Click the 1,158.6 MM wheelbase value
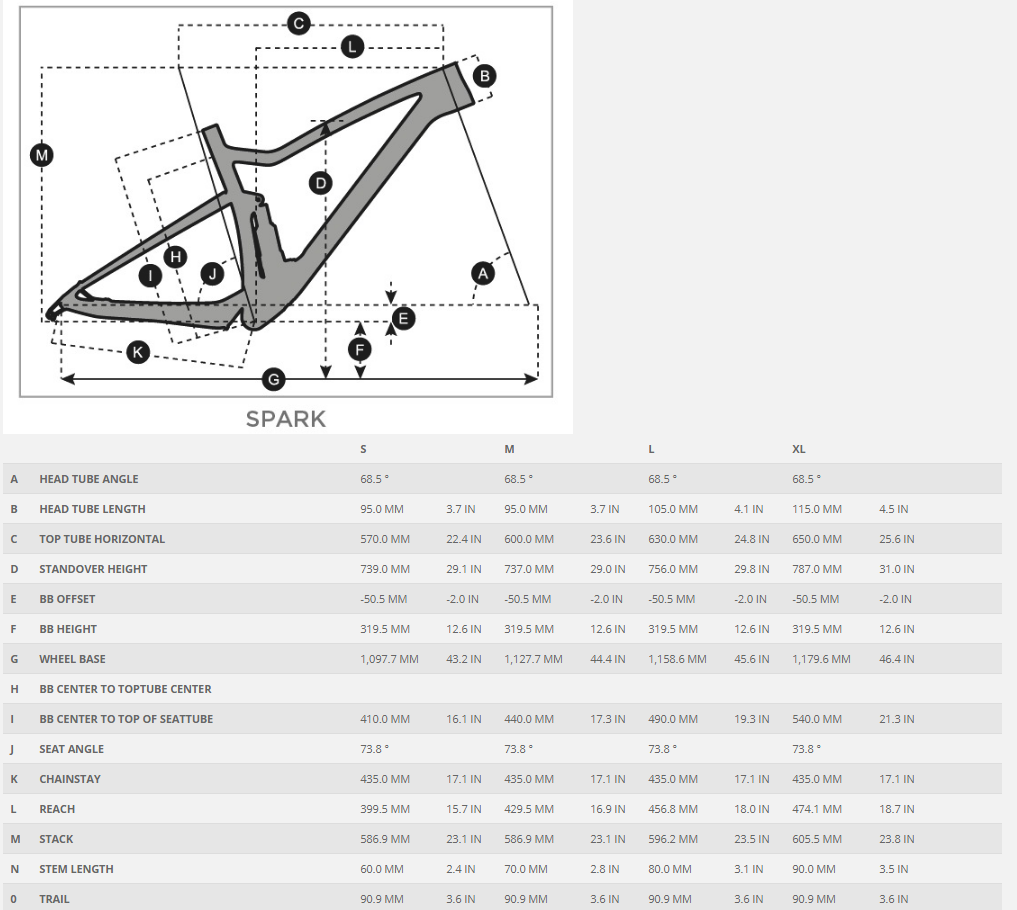 [x=677, y=659]
